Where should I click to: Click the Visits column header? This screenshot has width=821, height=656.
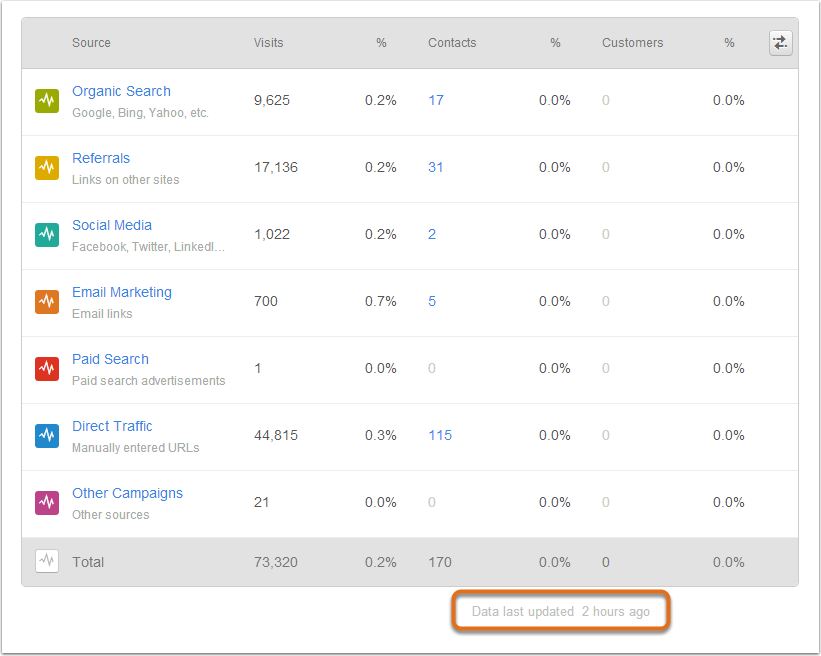[x=269, y=43]
